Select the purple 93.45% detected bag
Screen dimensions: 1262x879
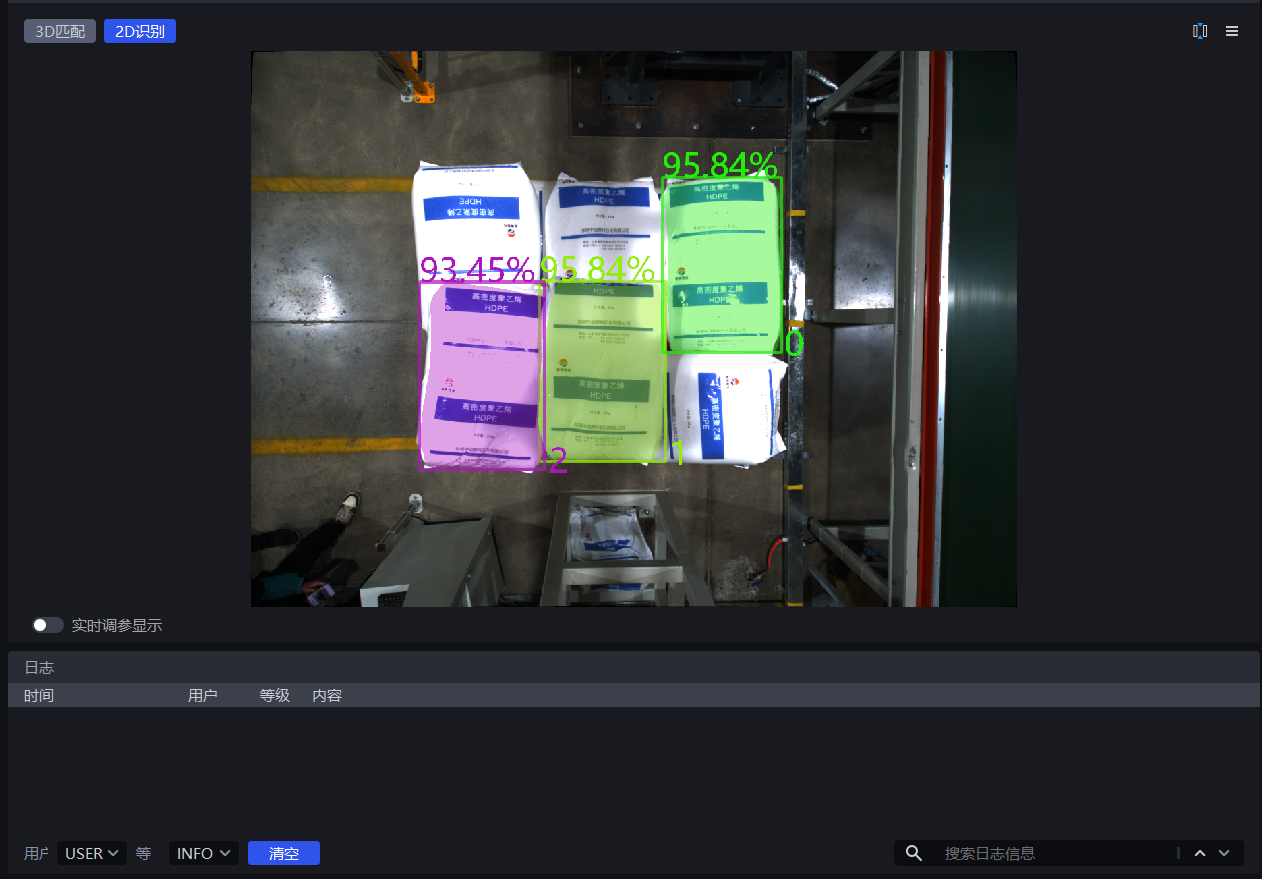tap(480, 375)
